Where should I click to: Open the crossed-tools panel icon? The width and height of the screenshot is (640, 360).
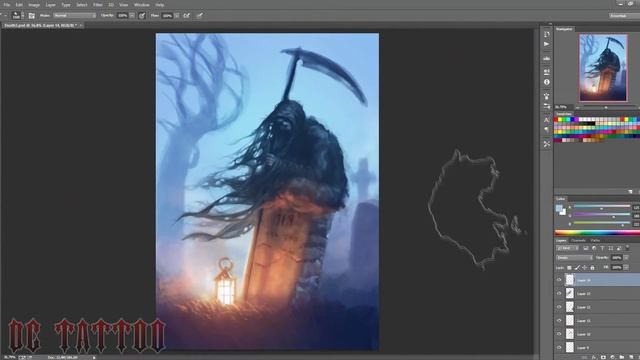(x=547, y=144)
